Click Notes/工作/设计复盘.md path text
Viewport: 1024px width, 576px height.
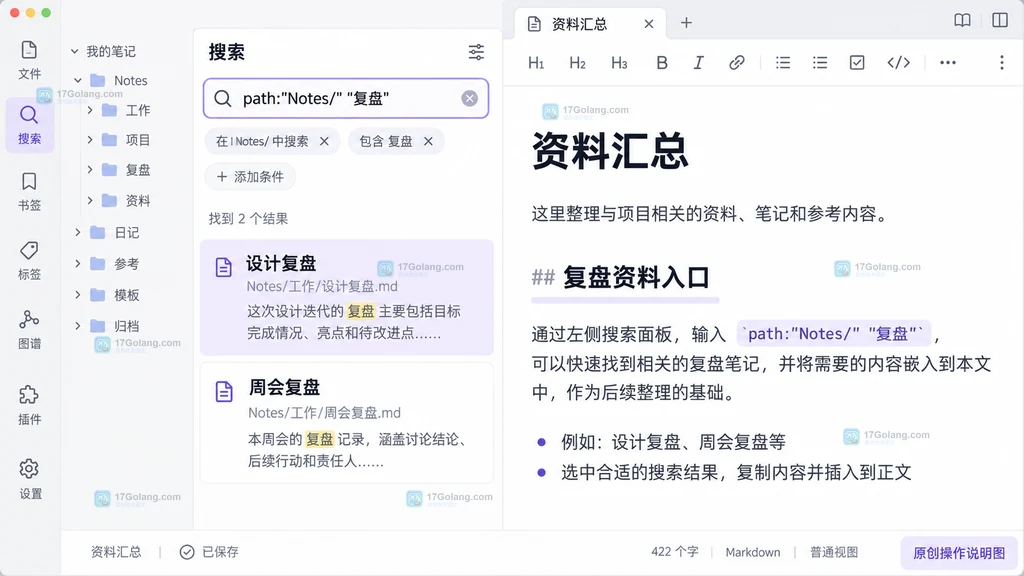pyautogui.click(x=322, y=287)
